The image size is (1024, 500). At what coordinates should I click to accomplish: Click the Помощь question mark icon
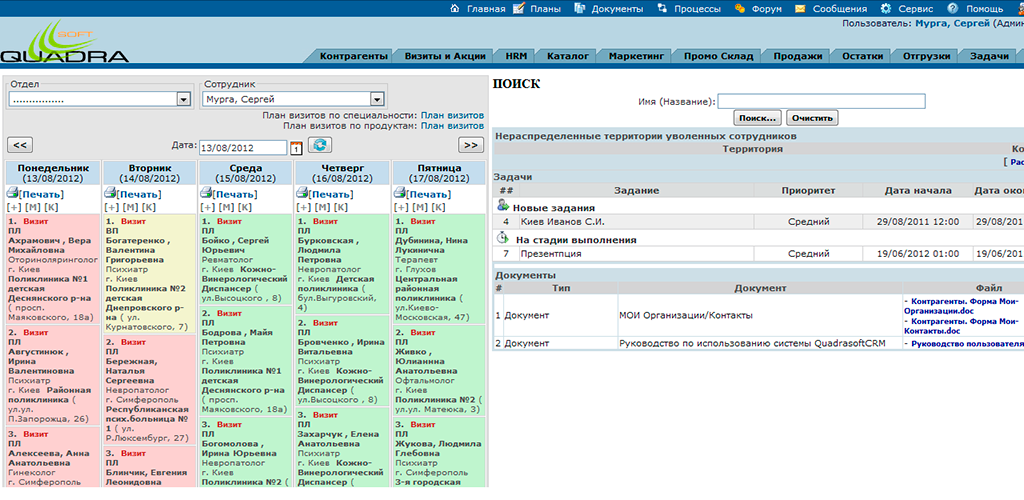pyautogui.click(x=953, y=8)
